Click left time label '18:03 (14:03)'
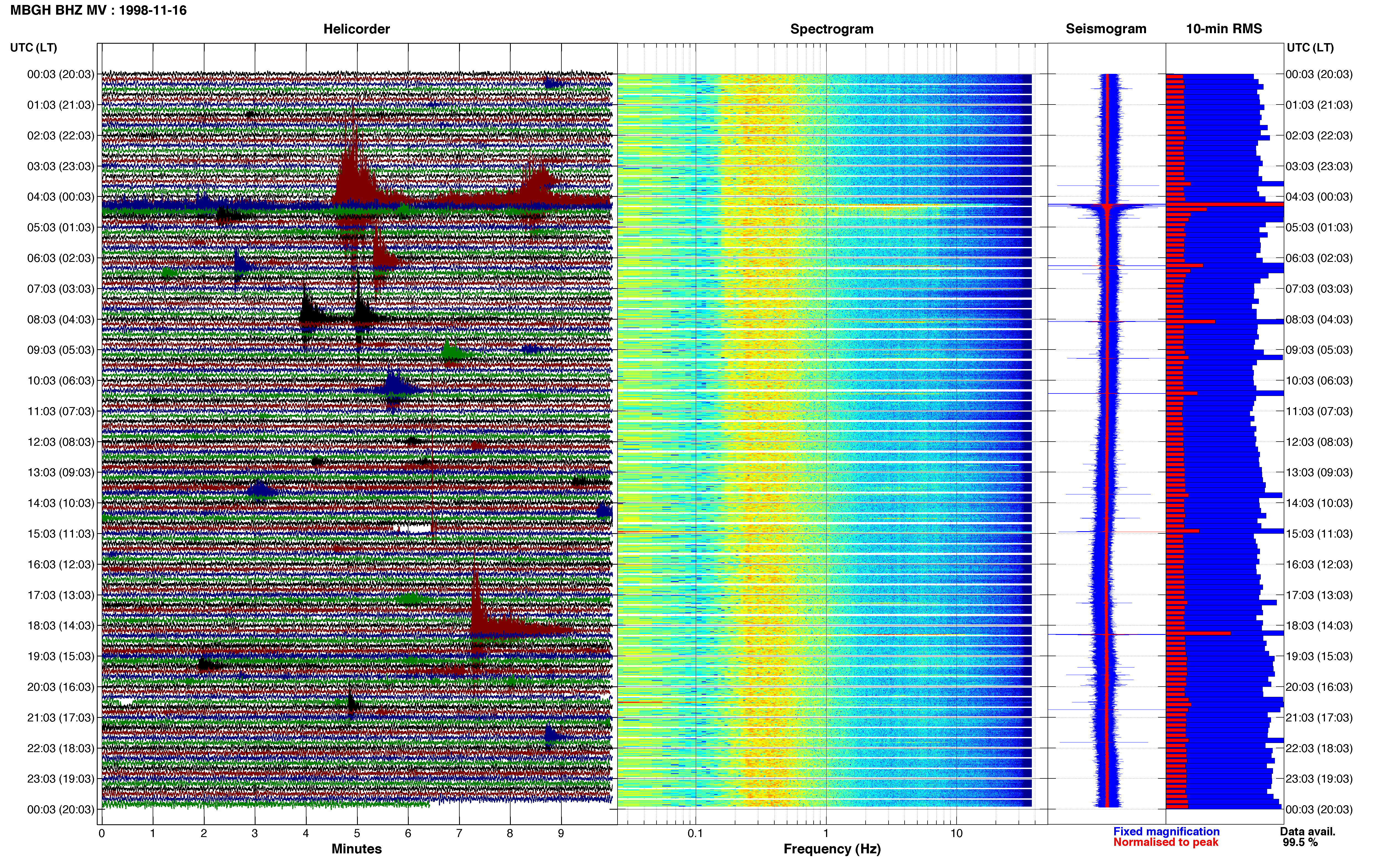 (61, 626)
